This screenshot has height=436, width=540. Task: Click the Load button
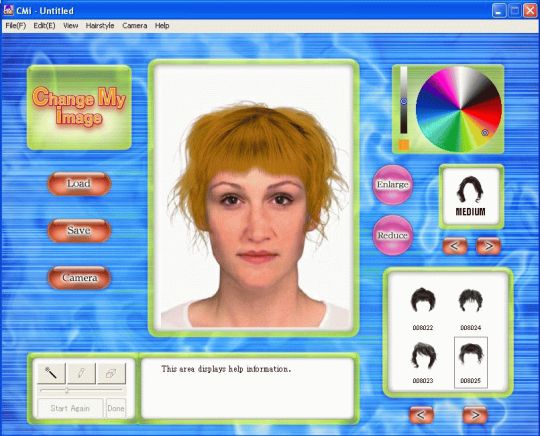[79, 184]
